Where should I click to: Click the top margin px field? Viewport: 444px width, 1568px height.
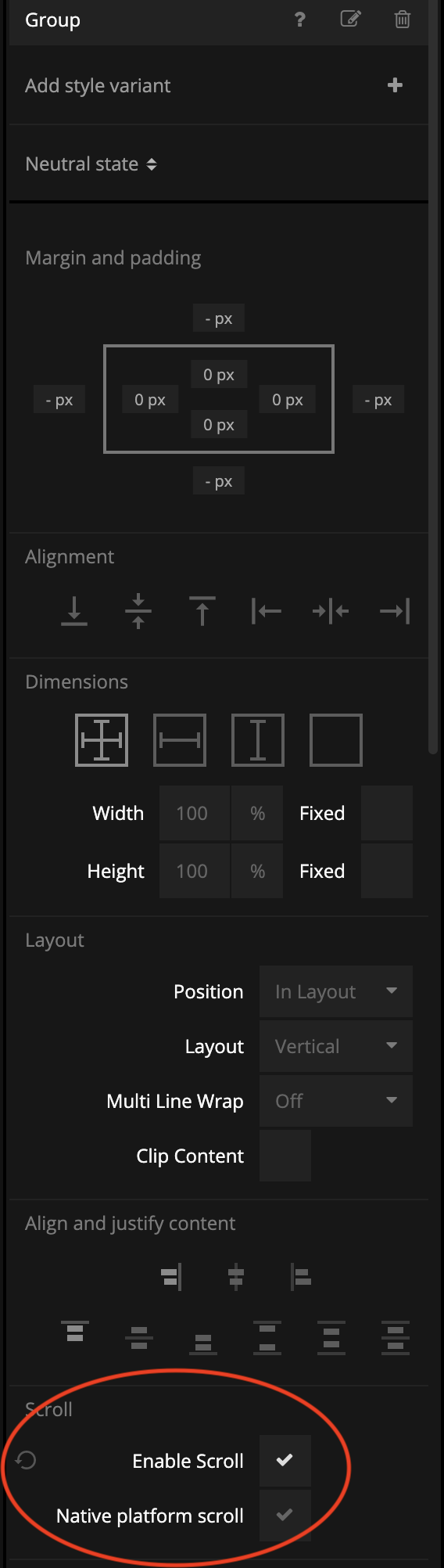[219, 318]
